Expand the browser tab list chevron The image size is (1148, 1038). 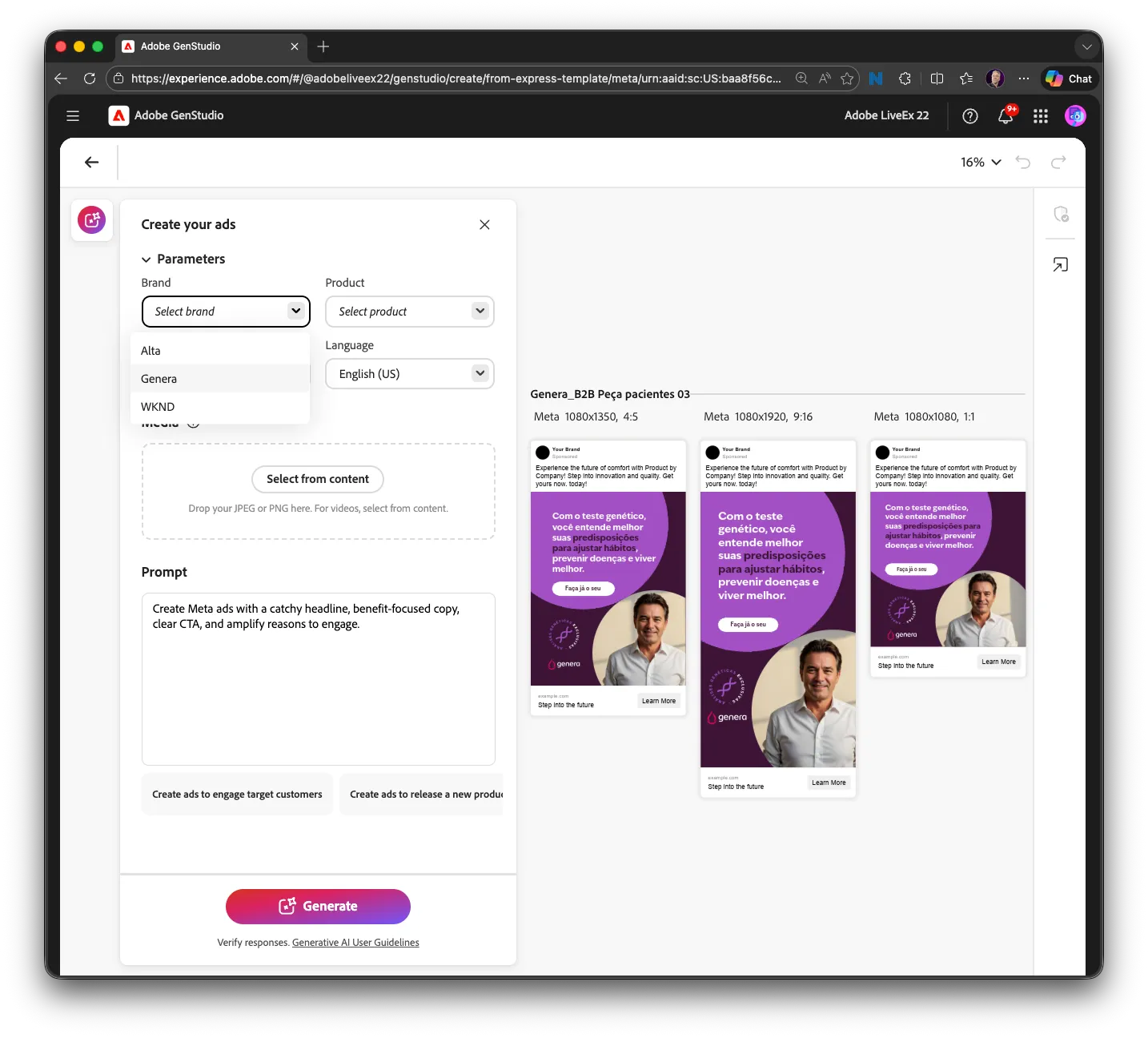[1086, 47]
